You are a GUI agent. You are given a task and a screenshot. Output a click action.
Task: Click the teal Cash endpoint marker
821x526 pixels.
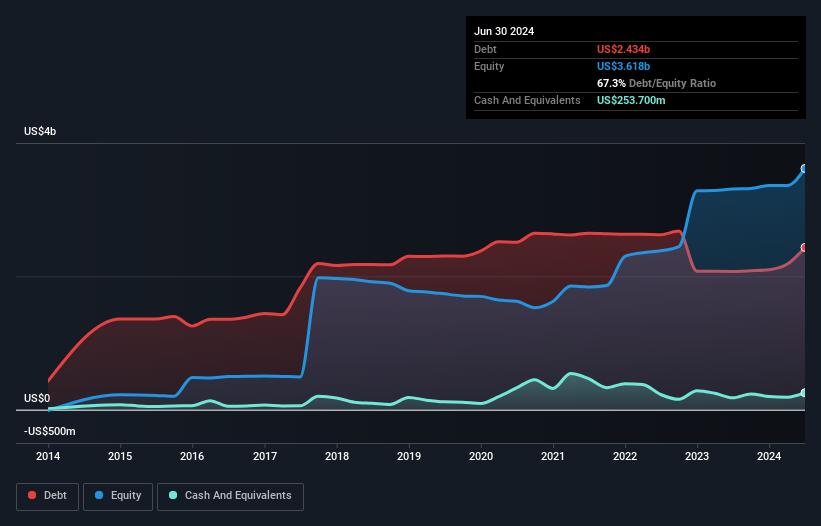point(804,393)
